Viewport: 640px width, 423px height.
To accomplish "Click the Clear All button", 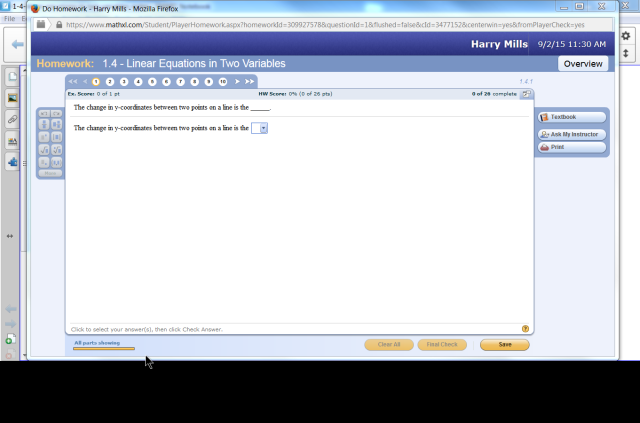I will coord(388,344).
